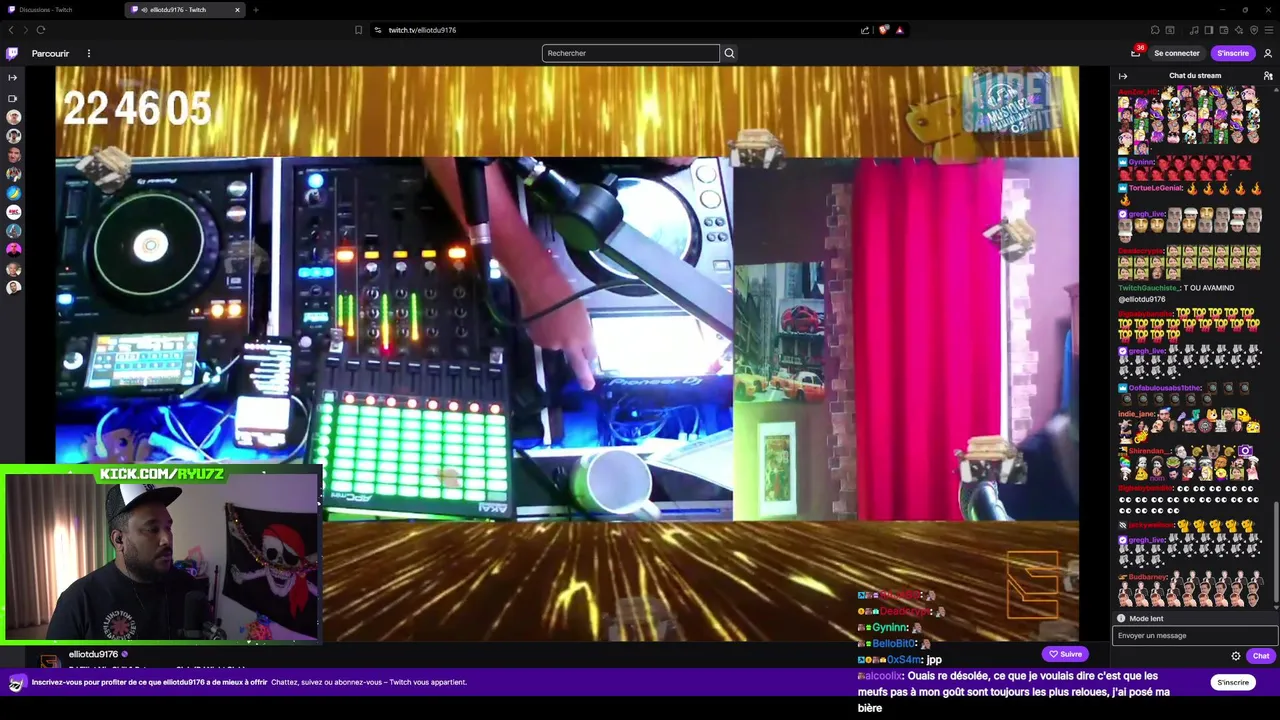Click the TortueLeGenial username in chat

(1155, 188)
